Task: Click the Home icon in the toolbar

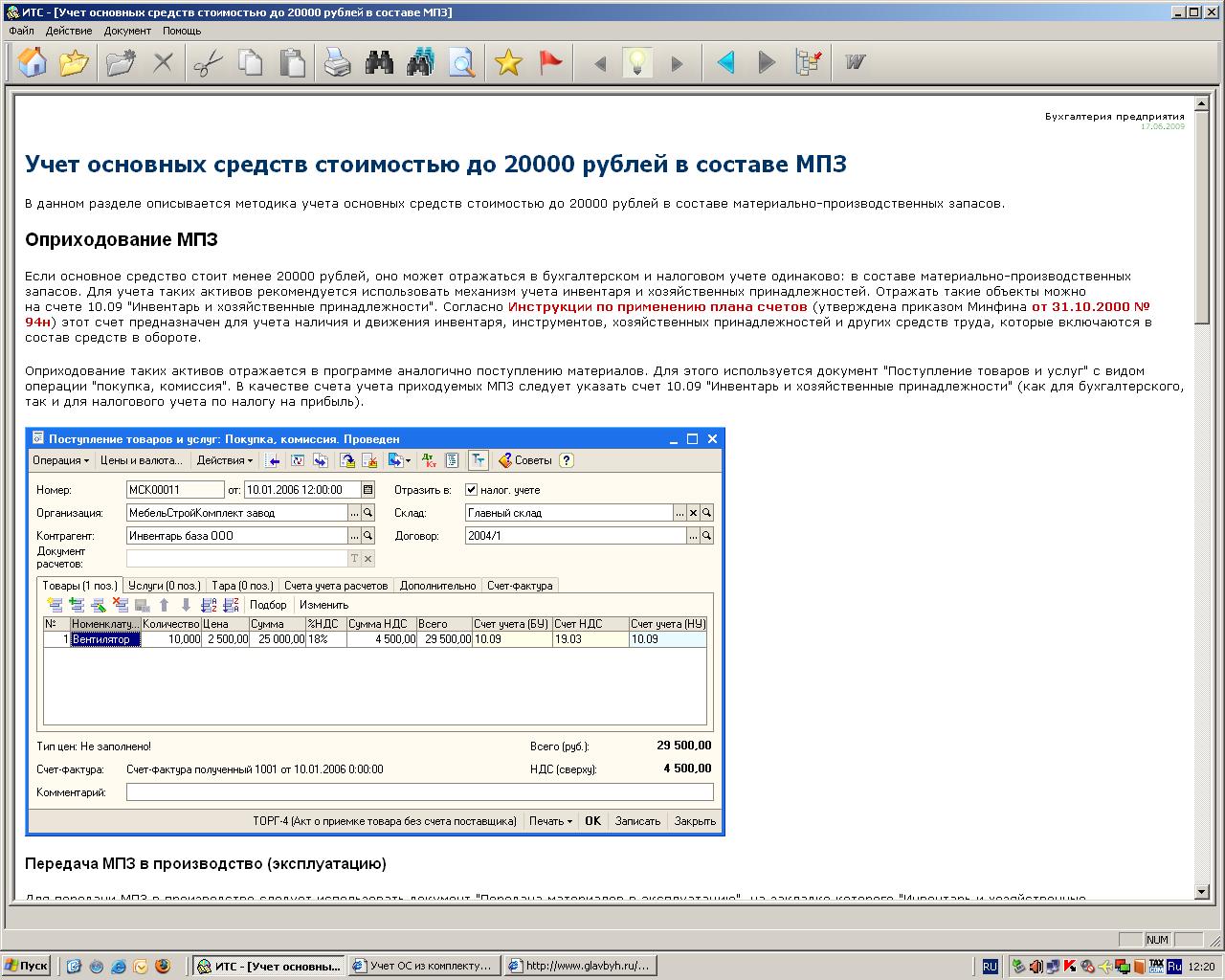Action: coord(33,63)
